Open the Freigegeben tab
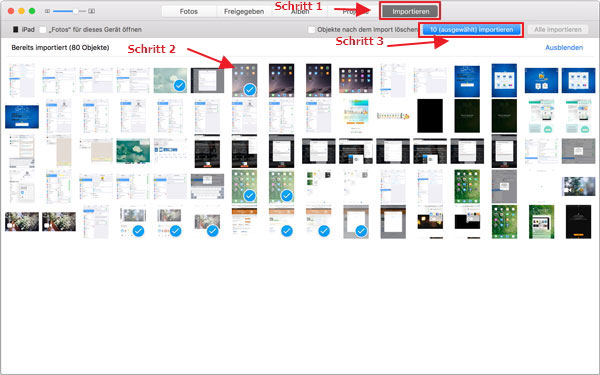Image resolution: width=600 pixels, height=375 pixels. click(244, 11)
